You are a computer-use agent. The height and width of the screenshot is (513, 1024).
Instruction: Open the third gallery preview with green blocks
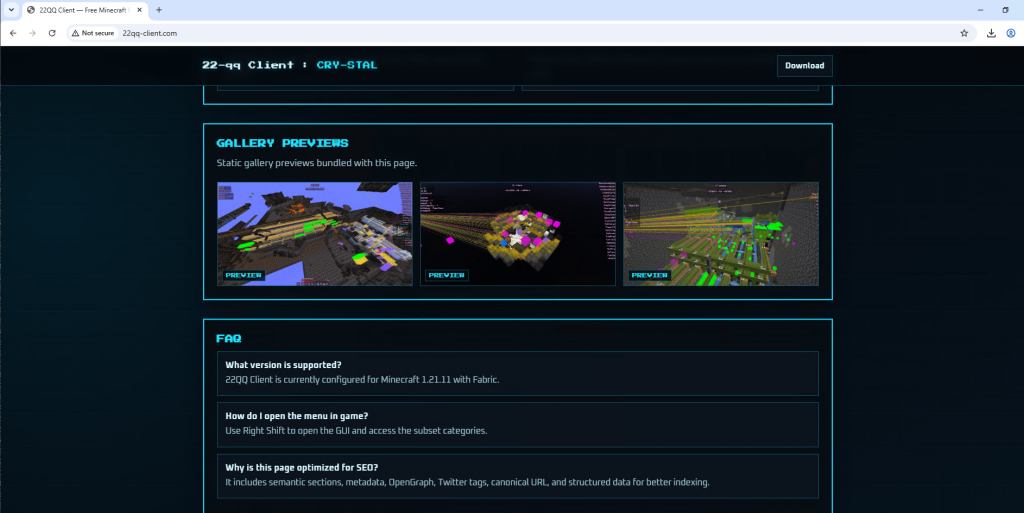coord(721,234)
